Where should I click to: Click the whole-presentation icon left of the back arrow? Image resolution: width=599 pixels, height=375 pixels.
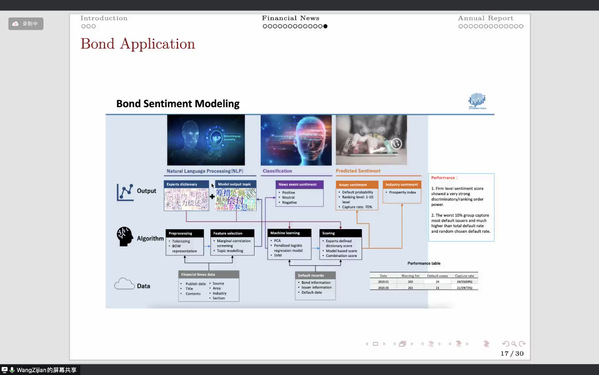[x=486, y=344]
